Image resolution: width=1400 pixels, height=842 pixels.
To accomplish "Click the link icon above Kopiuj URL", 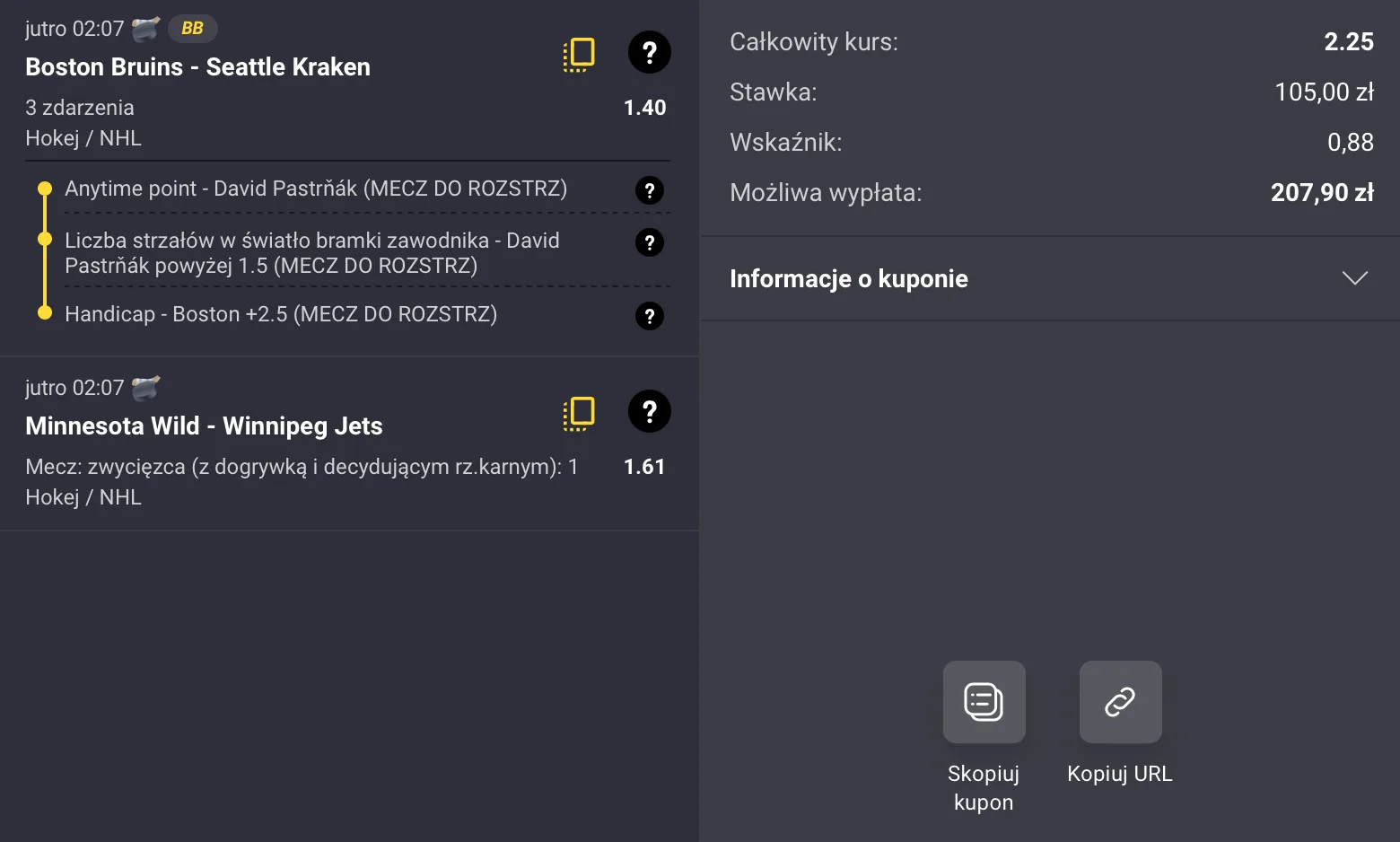I will tap(1119, 702).
